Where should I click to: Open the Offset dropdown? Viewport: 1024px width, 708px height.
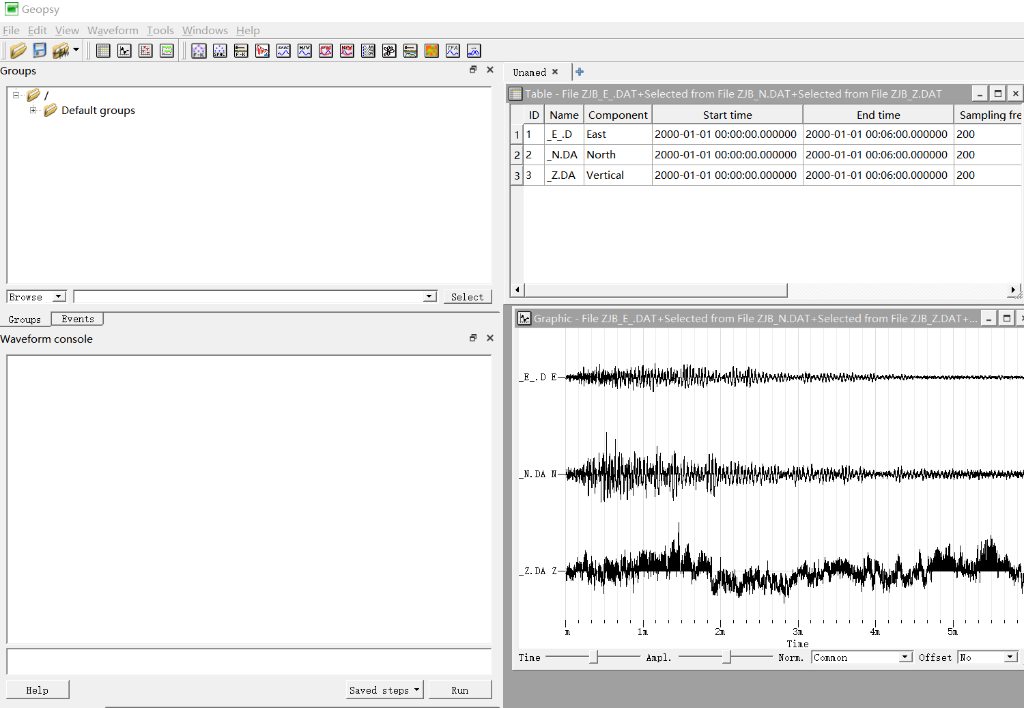(1010, 657)
